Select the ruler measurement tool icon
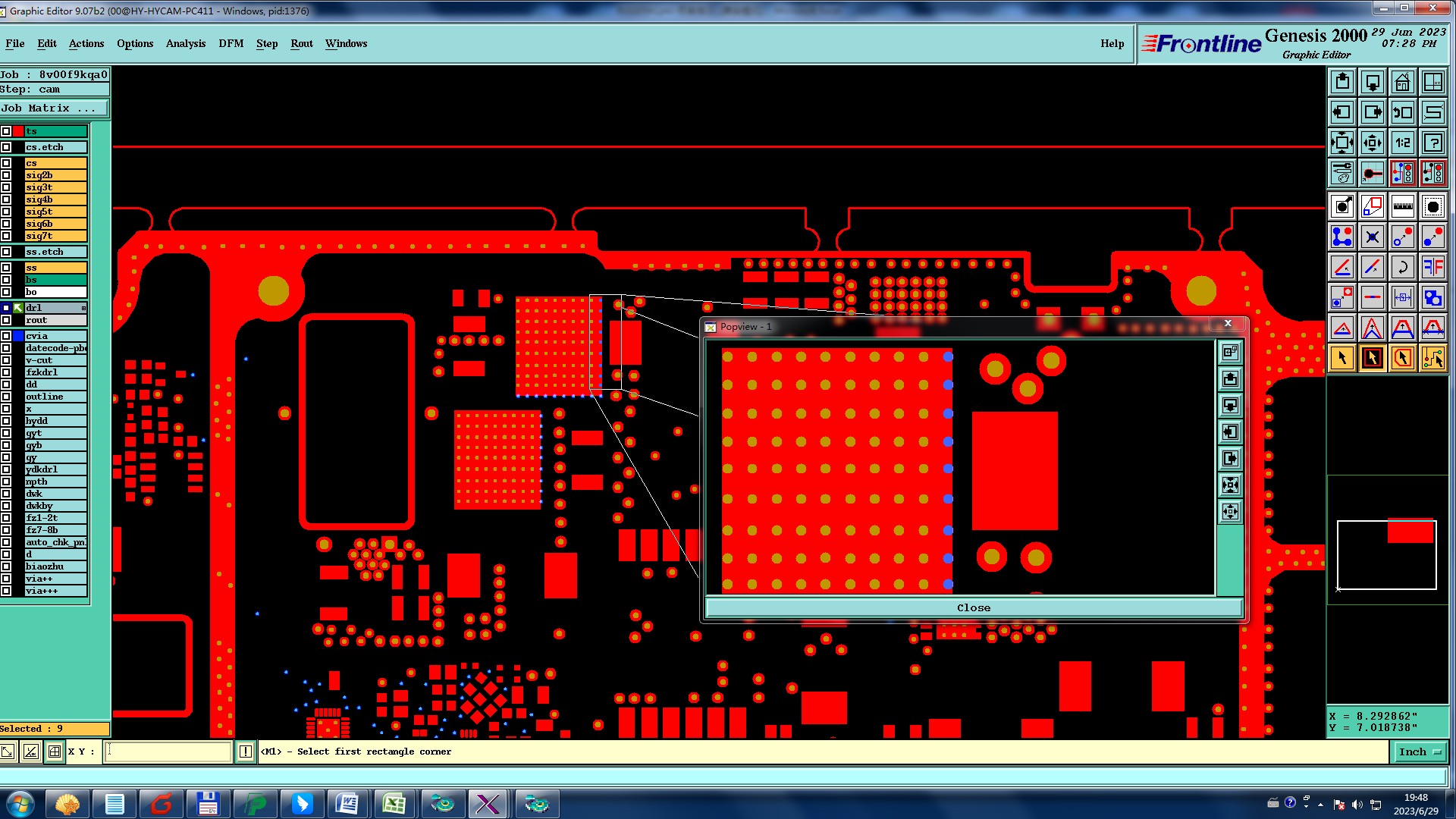Viewport: 1456px width, 819px height. [x=1402, y=206]
